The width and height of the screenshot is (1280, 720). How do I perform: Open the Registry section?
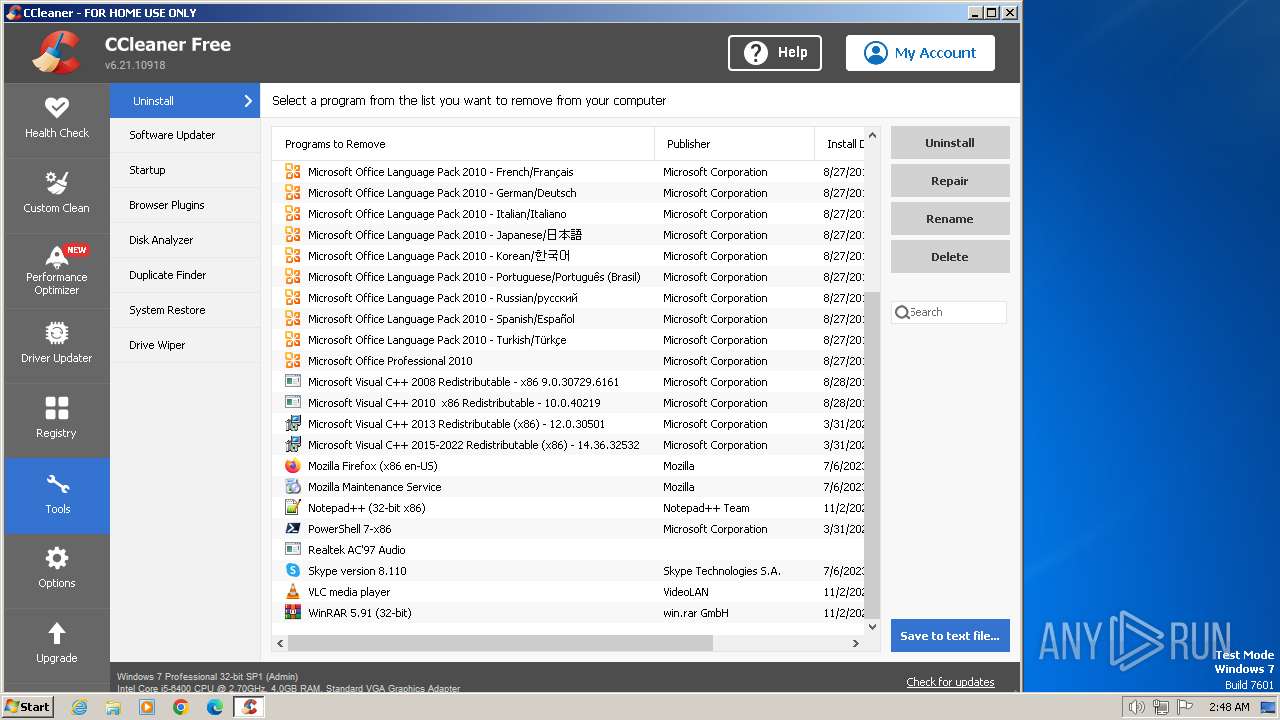pos(57,420)
